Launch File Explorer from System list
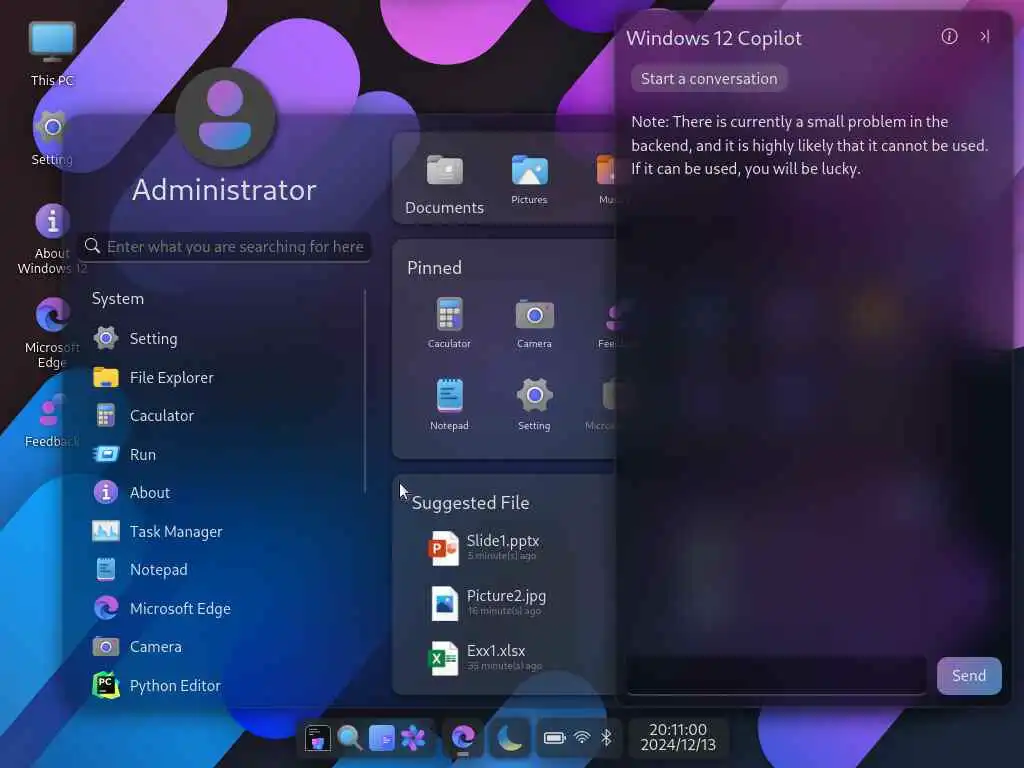The width and height of the screenshot is (1024, 768). click(153, 377)
